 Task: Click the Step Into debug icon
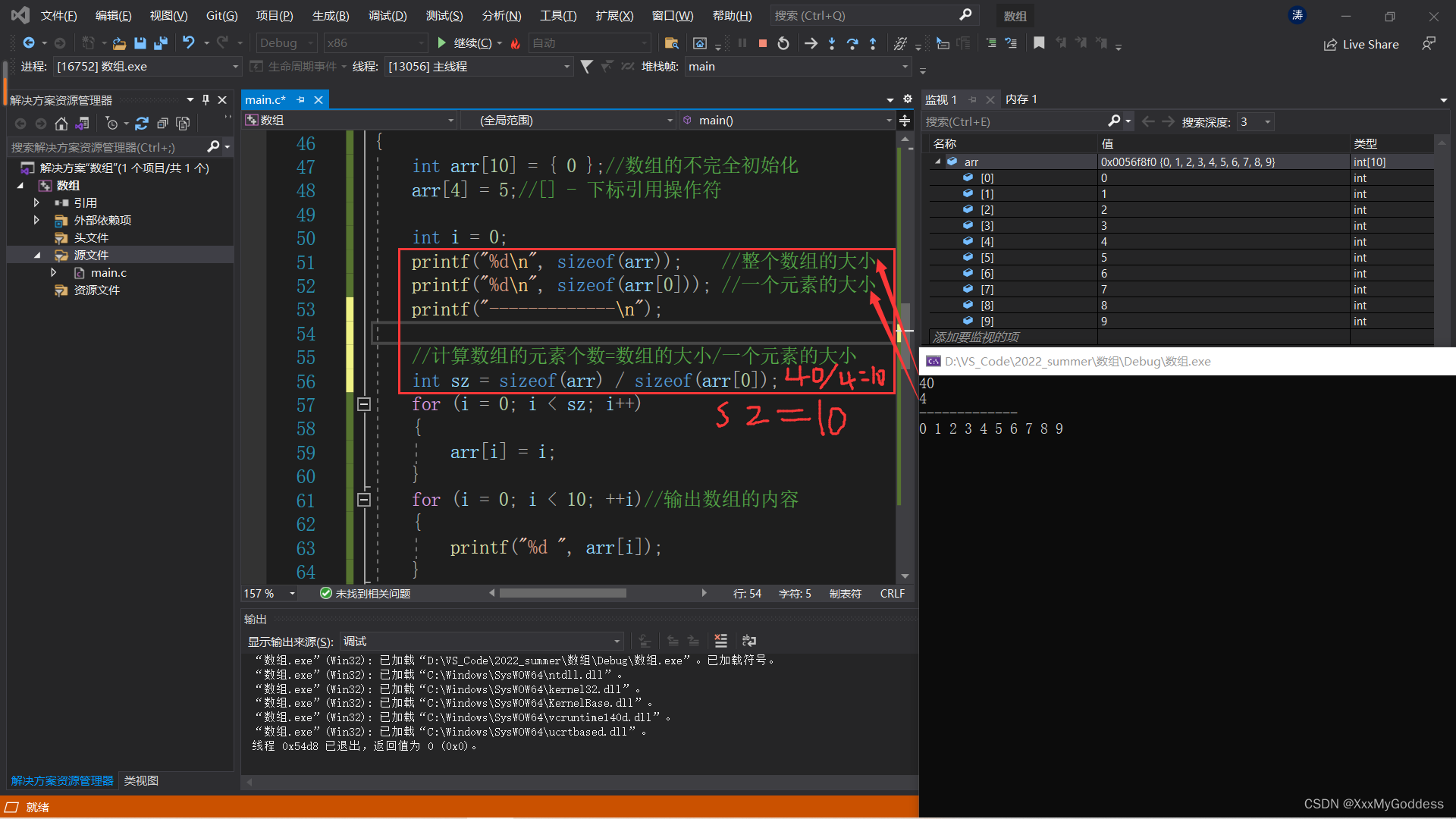(x=832, y=43)
